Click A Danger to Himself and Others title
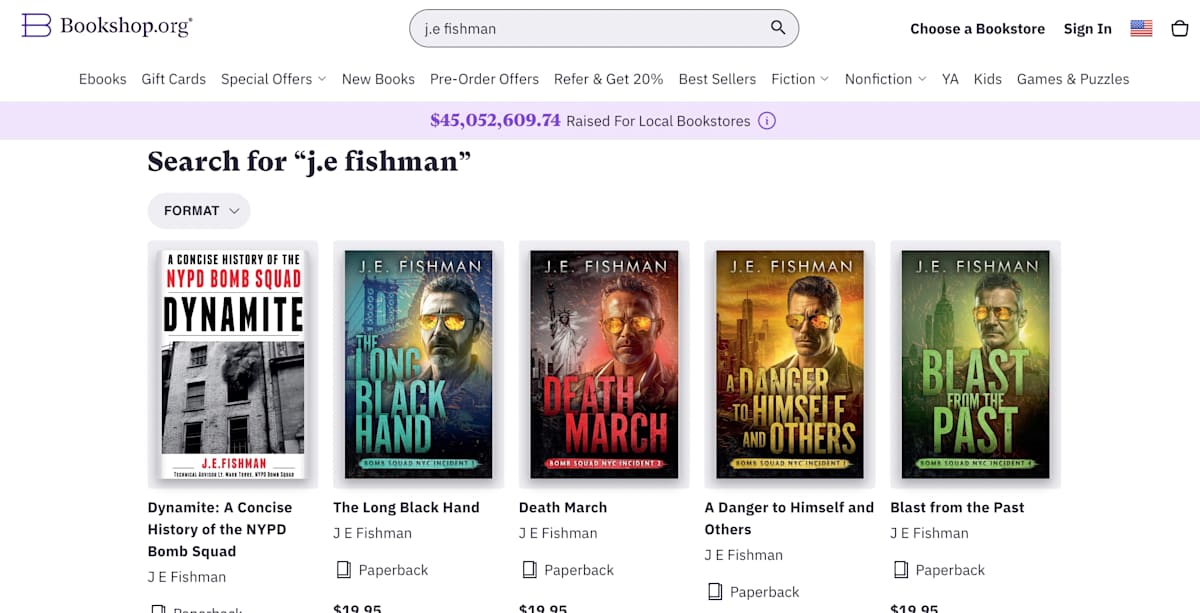The image size is (1200, 613). (789, 518)
